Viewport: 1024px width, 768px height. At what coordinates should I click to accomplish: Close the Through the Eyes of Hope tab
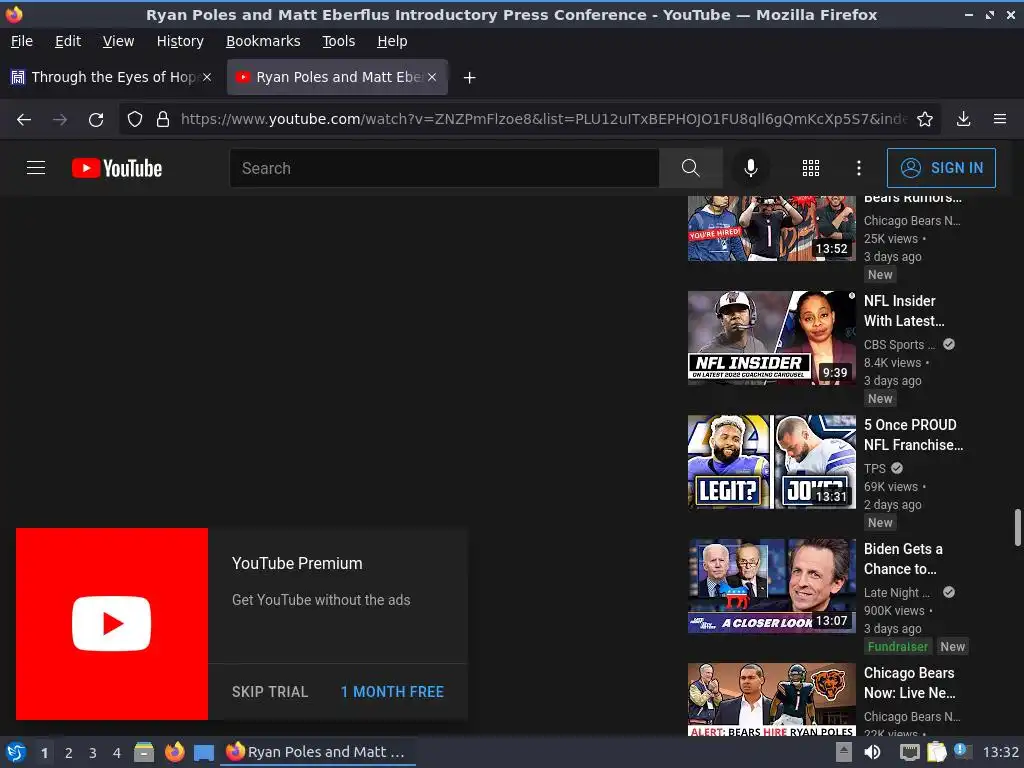coord(206,77)
